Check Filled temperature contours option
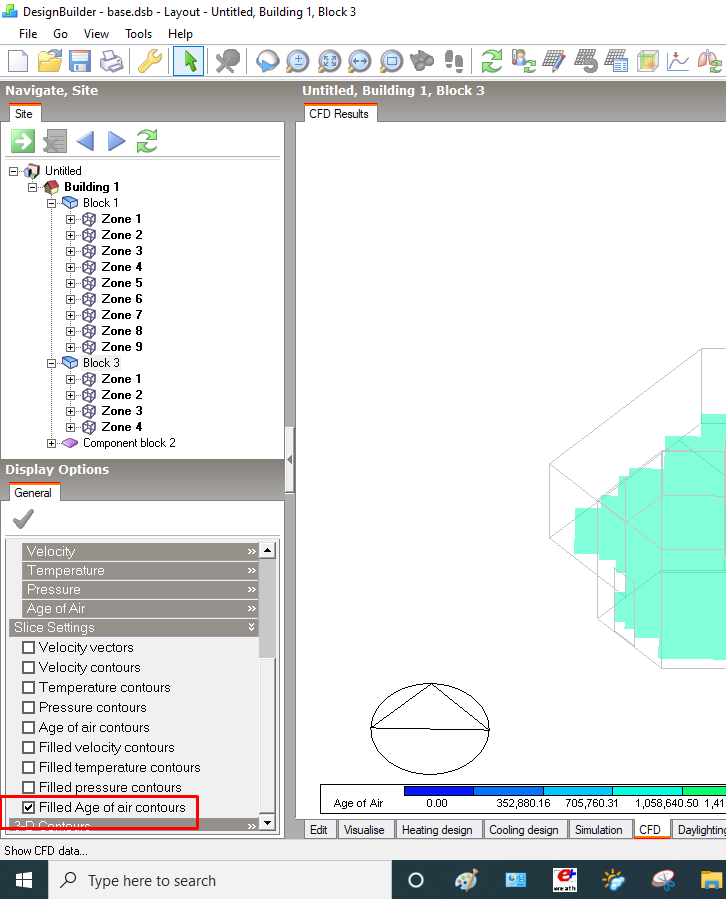This screenshot has width=726, height=899. coord(28,767)
